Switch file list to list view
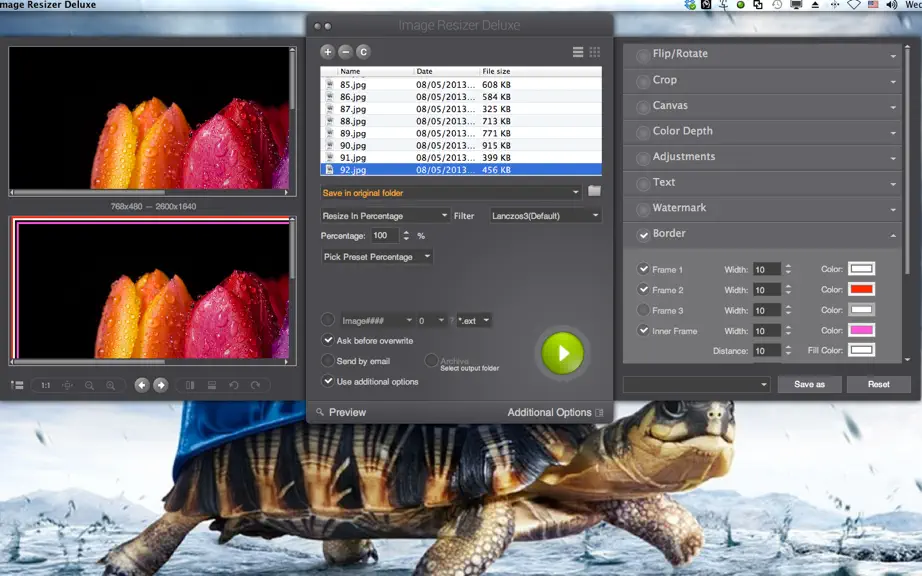The image size is (922, 576). coord(578,52)
